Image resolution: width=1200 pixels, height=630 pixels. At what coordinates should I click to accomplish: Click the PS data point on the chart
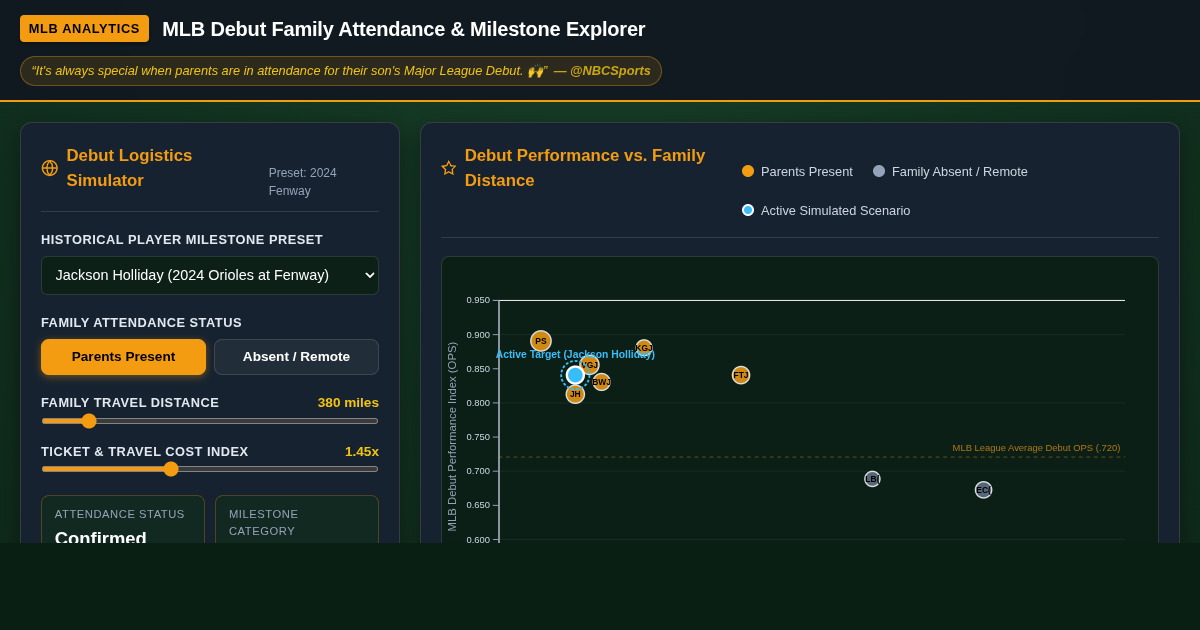(541, 341)
